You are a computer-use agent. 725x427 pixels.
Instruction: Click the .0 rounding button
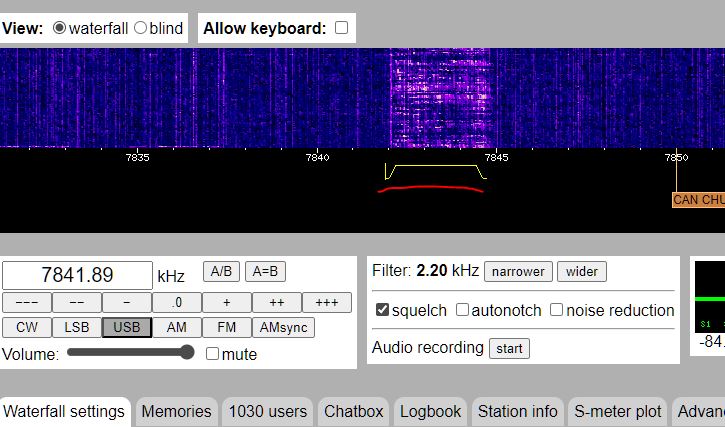177,303
